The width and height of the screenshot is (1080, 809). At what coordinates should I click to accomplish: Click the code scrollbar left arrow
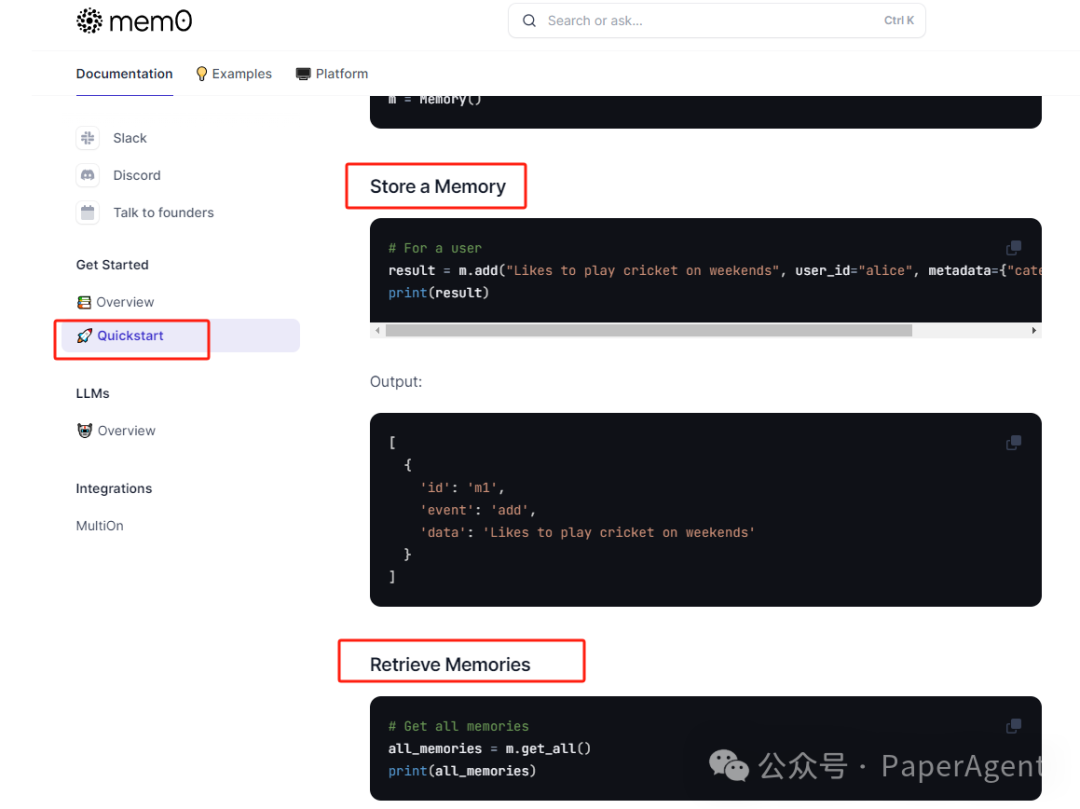coord(377,330)
